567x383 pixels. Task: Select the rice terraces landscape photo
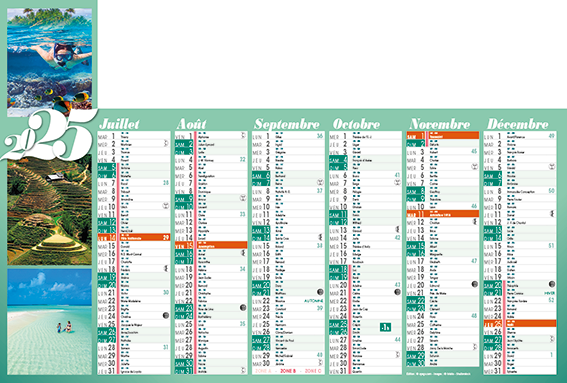(x=49, y=210)
